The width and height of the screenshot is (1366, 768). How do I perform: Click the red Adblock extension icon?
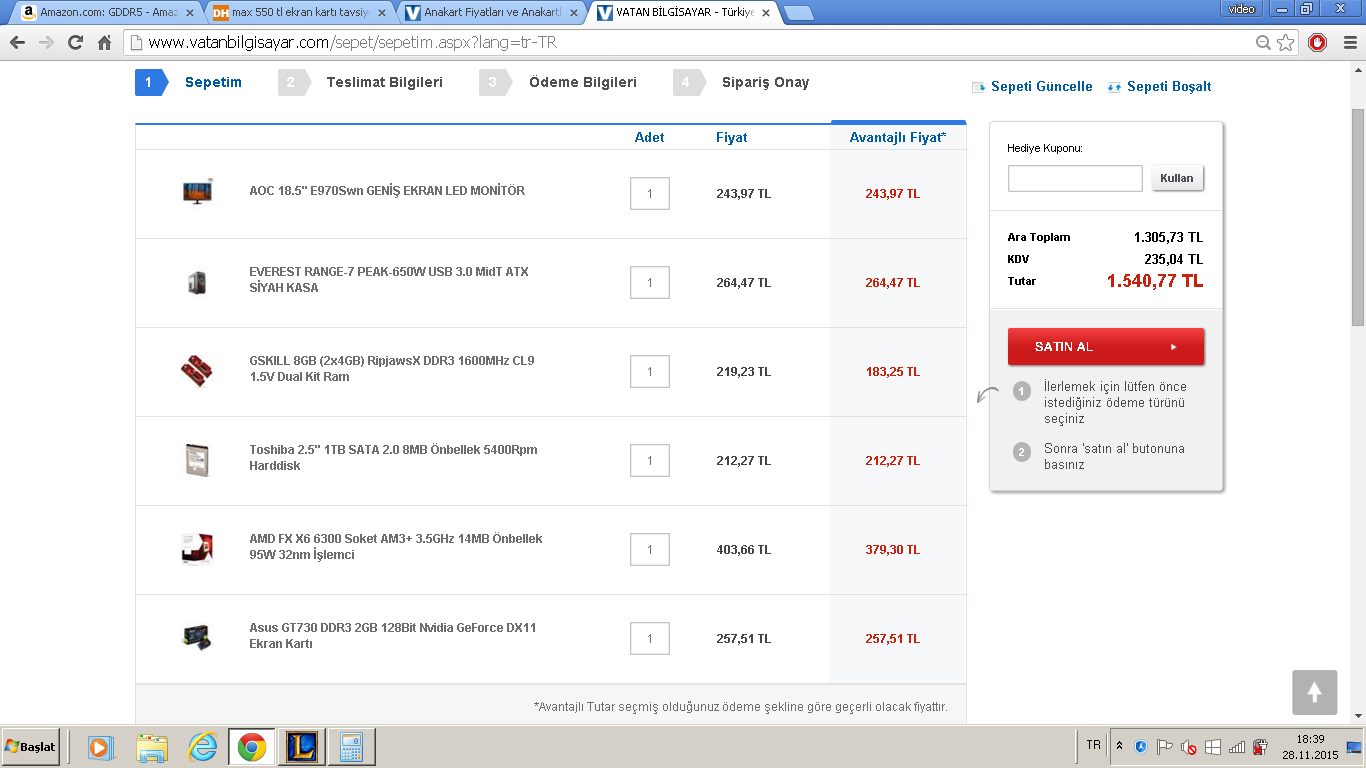1318,43
